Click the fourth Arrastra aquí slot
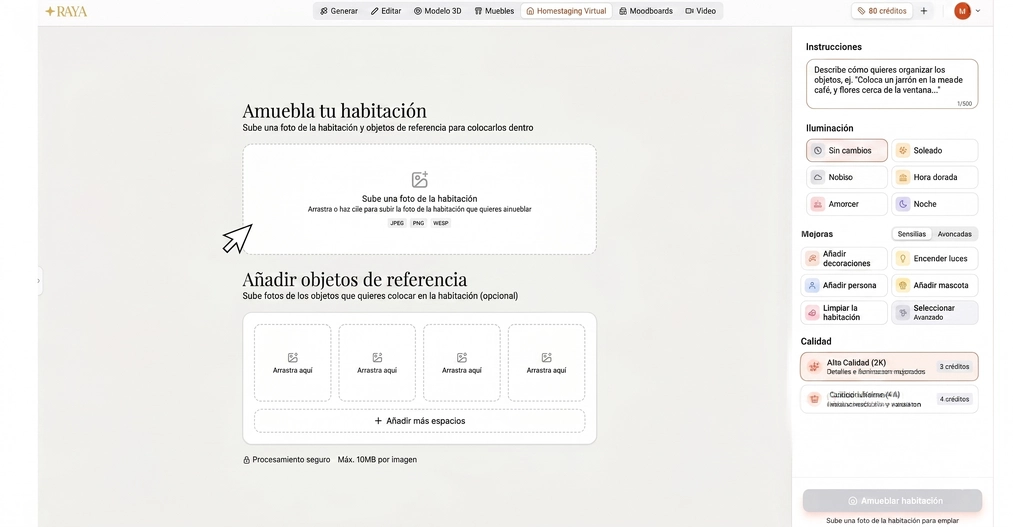This screenshot has width=1013, height=527. click(x=547, y=363)
